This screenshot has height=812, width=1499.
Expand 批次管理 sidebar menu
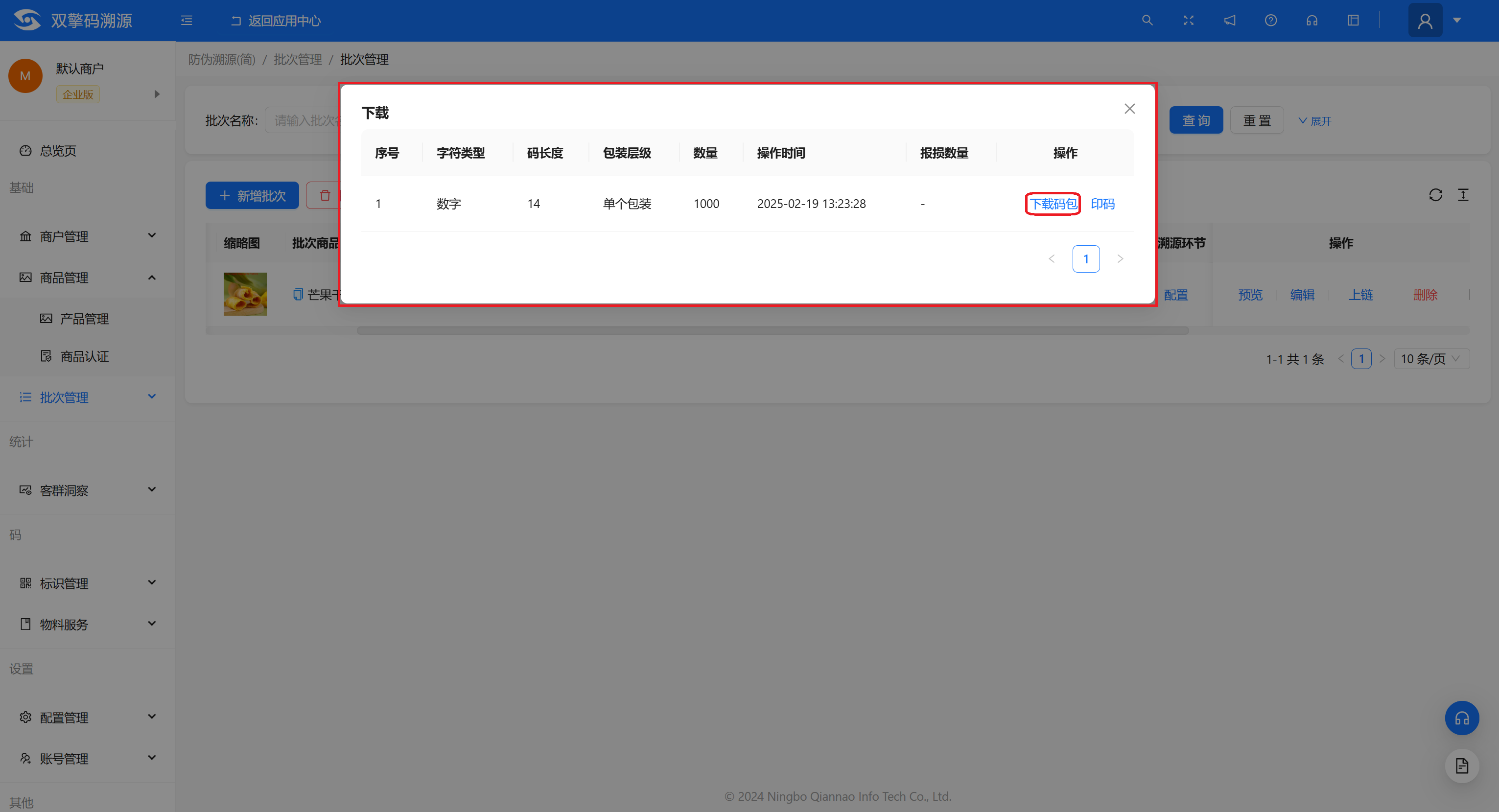click(87, 397)
